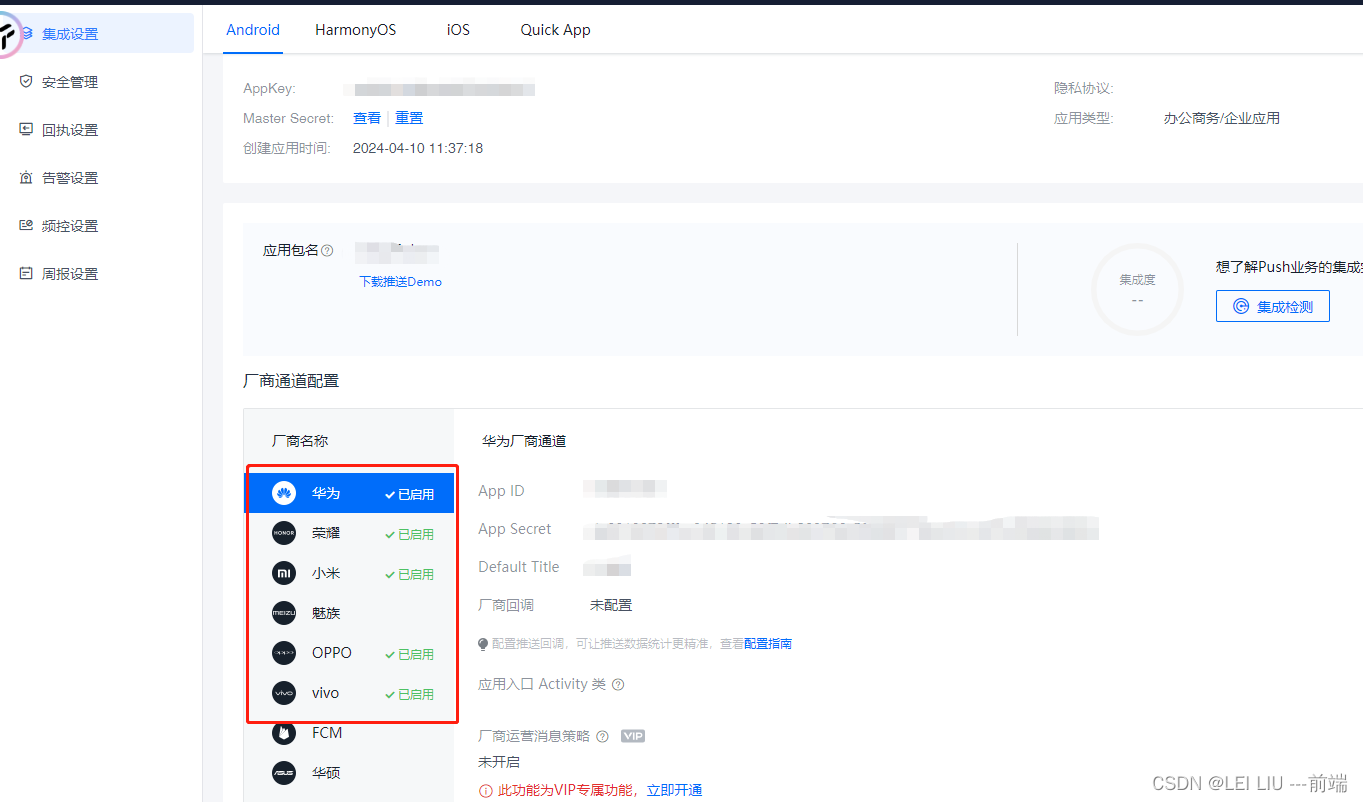Click 查看 to view Master Secret
The height and width of the screenshot is (802, 1363).
click(367, 118)
